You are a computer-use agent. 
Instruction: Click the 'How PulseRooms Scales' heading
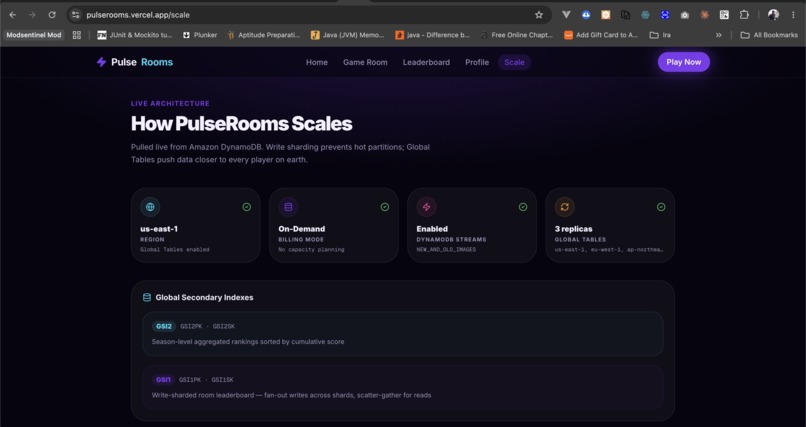(242, 124)
